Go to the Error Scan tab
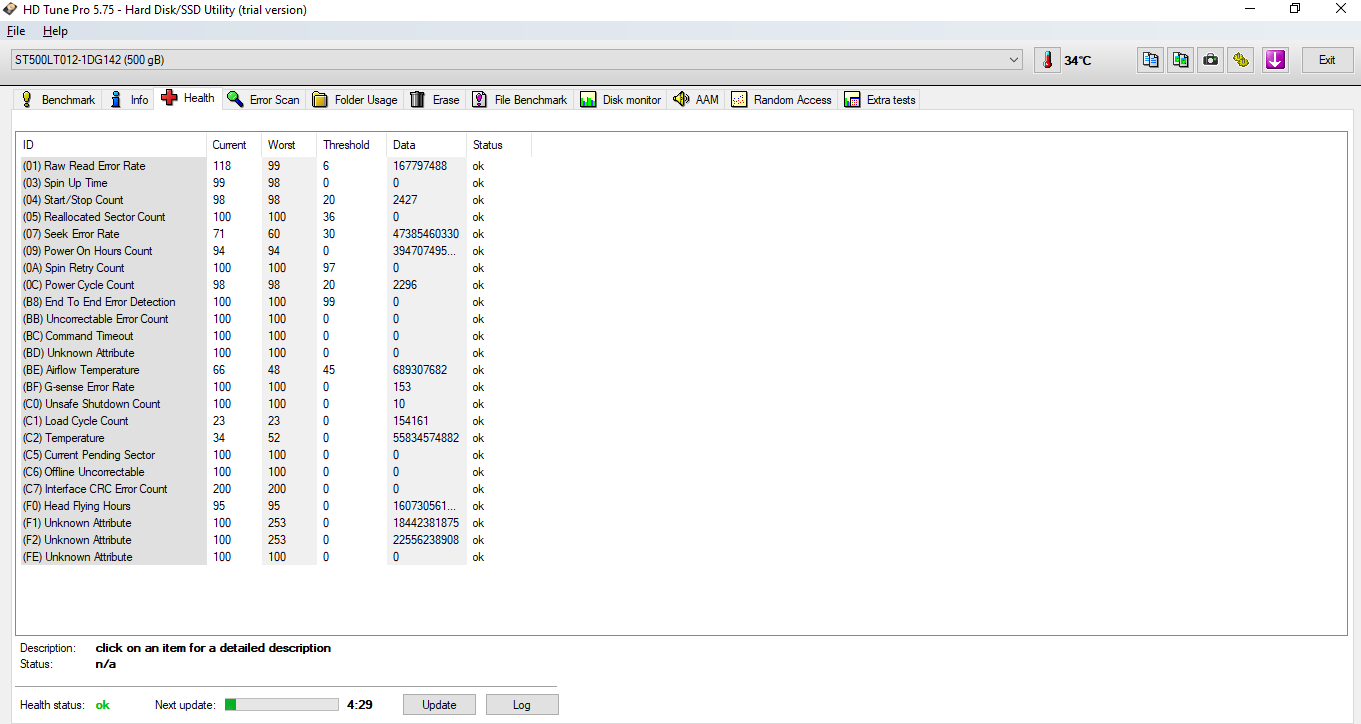This screenshot has width=1361, height=724. pos(264,99)
